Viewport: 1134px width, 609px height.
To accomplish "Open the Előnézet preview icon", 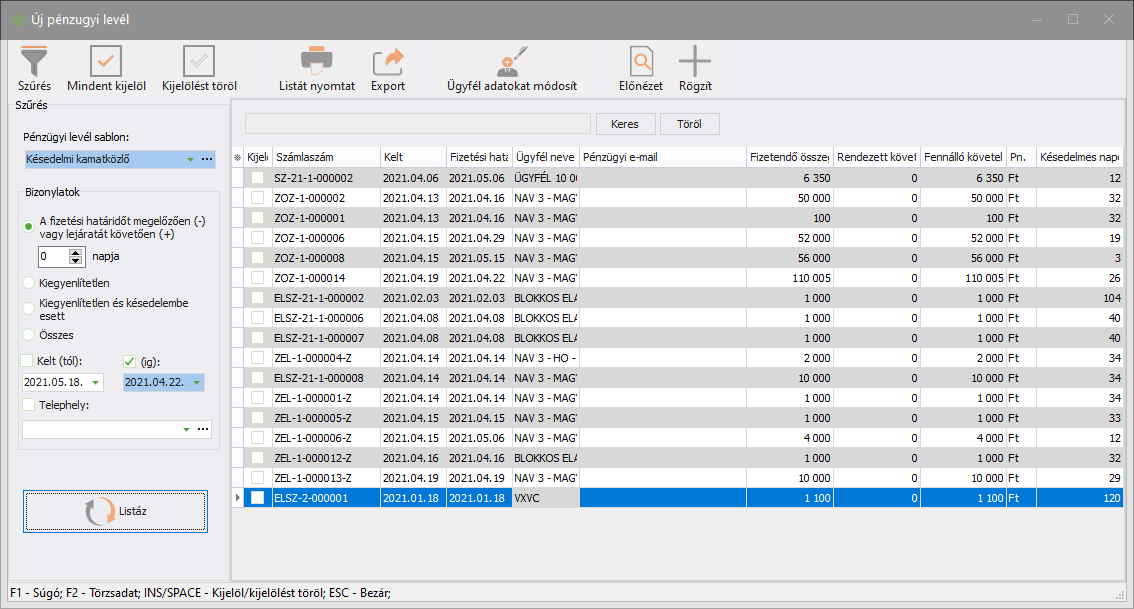I will (641, 61).
